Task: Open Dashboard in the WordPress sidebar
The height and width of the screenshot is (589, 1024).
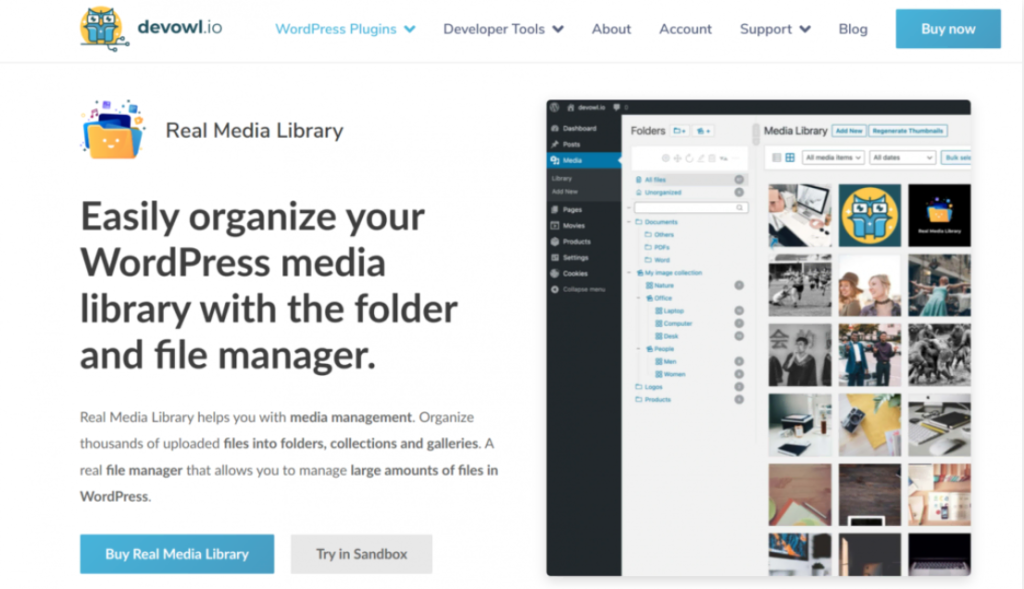Action: click(579, 129)
